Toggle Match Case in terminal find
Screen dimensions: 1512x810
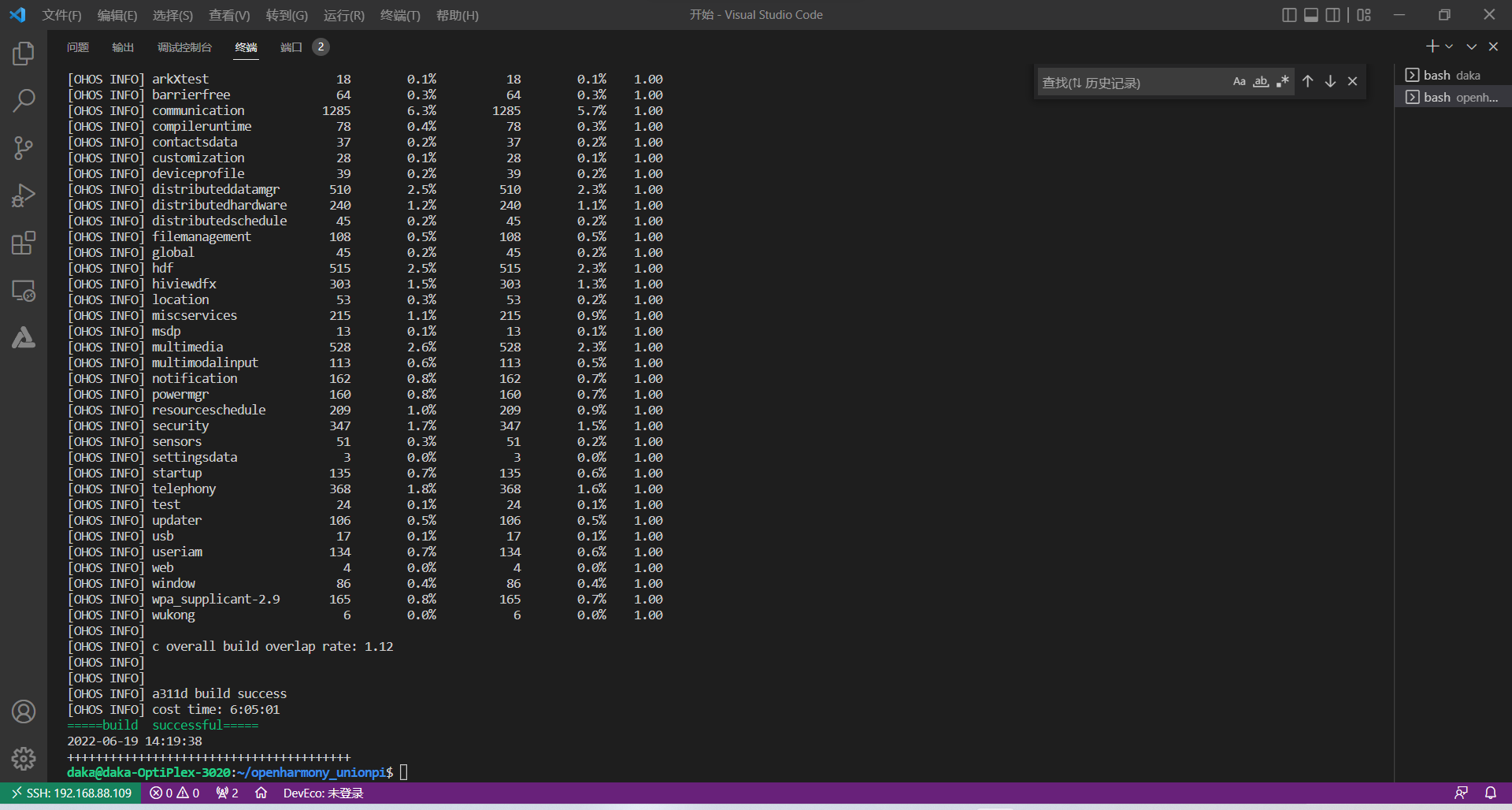1239,82
